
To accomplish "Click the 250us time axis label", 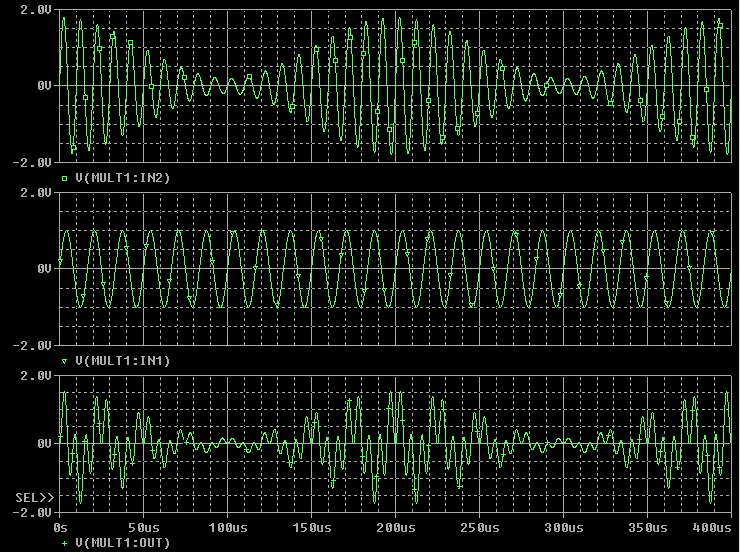I will [x=479, y=527].
